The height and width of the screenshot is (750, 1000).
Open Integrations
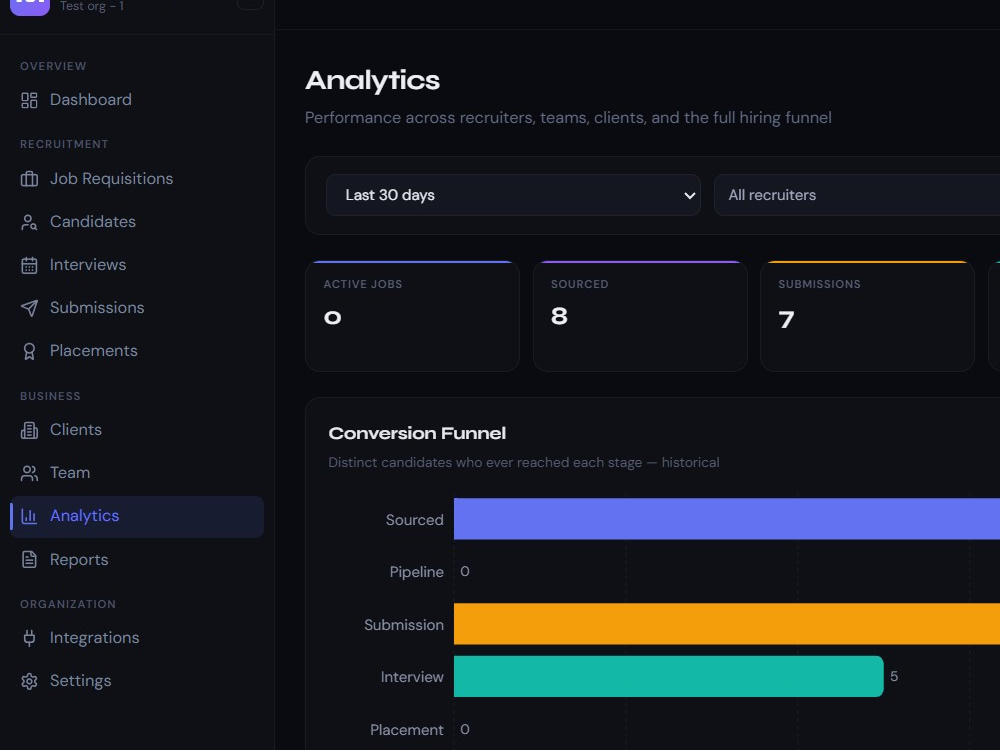(x=137, y=638)
